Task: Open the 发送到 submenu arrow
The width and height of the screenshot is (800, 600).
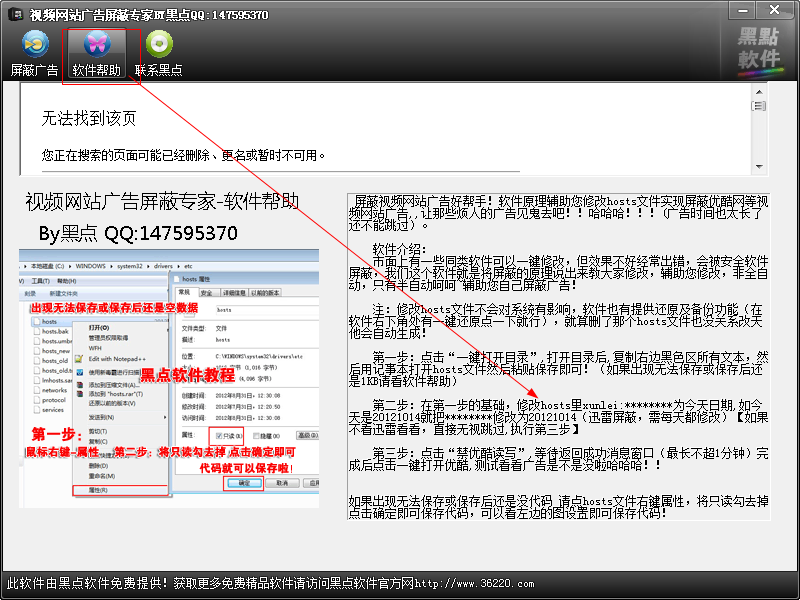Action: tap(165, 418)
